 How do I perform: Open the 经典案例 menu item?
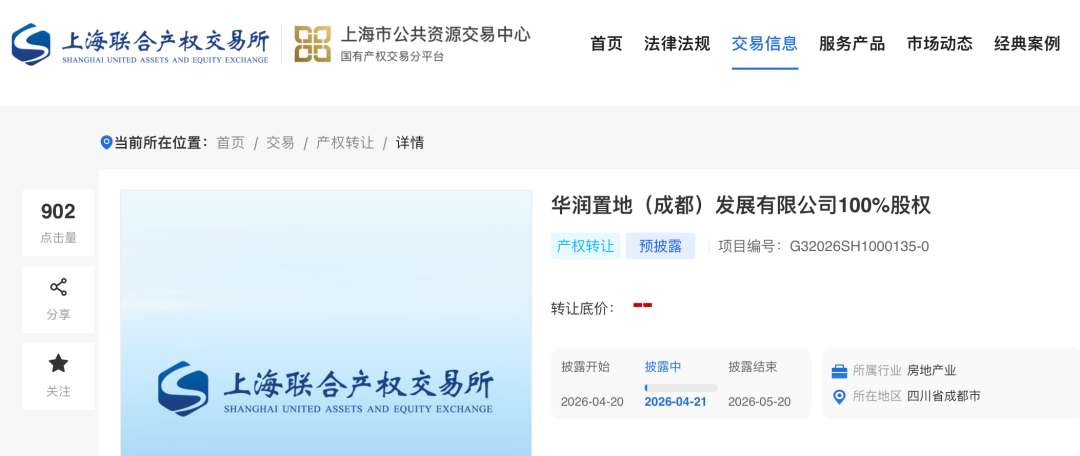tap(1027, 44)
